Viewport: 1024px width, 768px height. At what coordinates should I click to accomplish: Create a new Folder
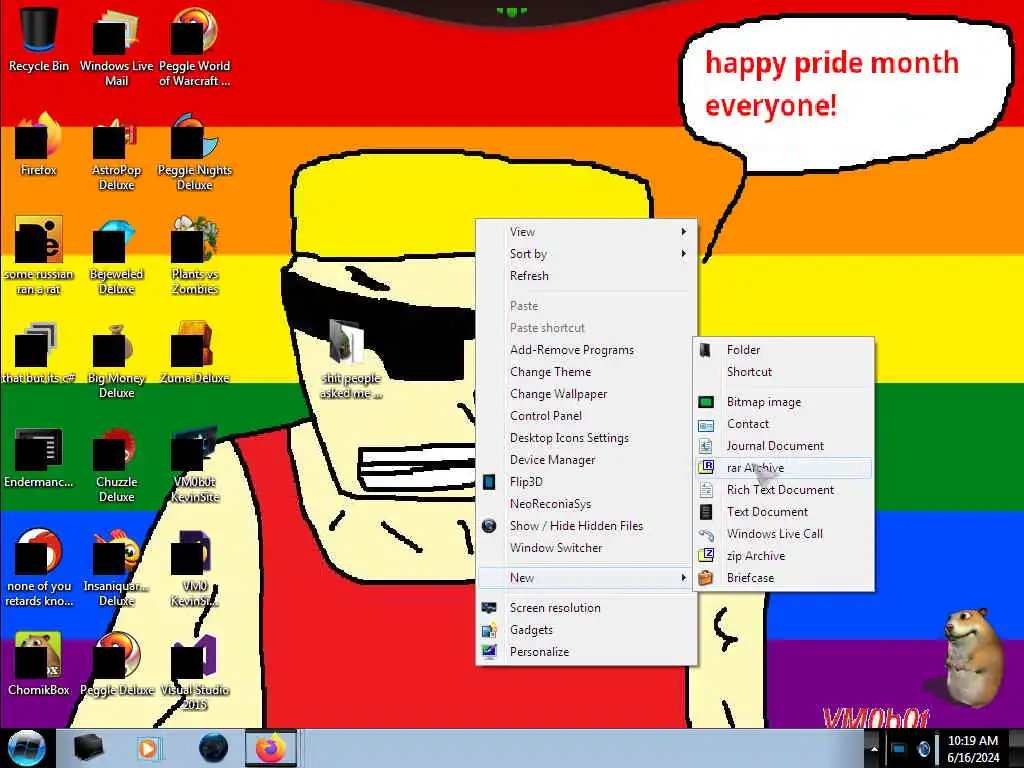click(784, 350)
